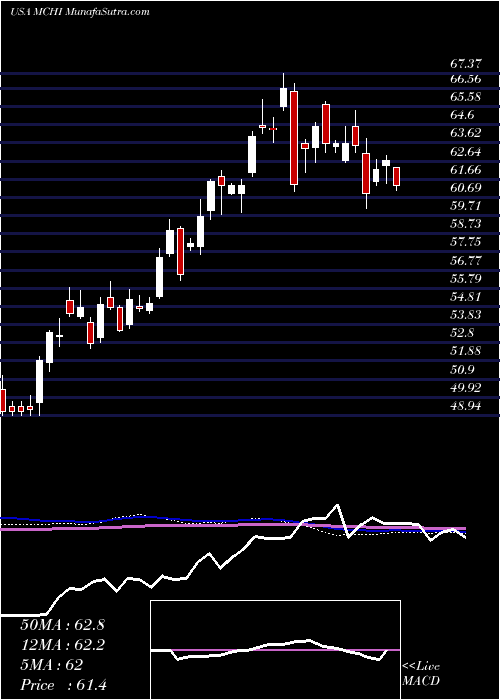The width and height of the screenshot is (500, 700).
Task: Click the tall red candle near the peak
Action: (x=294, y=138)
